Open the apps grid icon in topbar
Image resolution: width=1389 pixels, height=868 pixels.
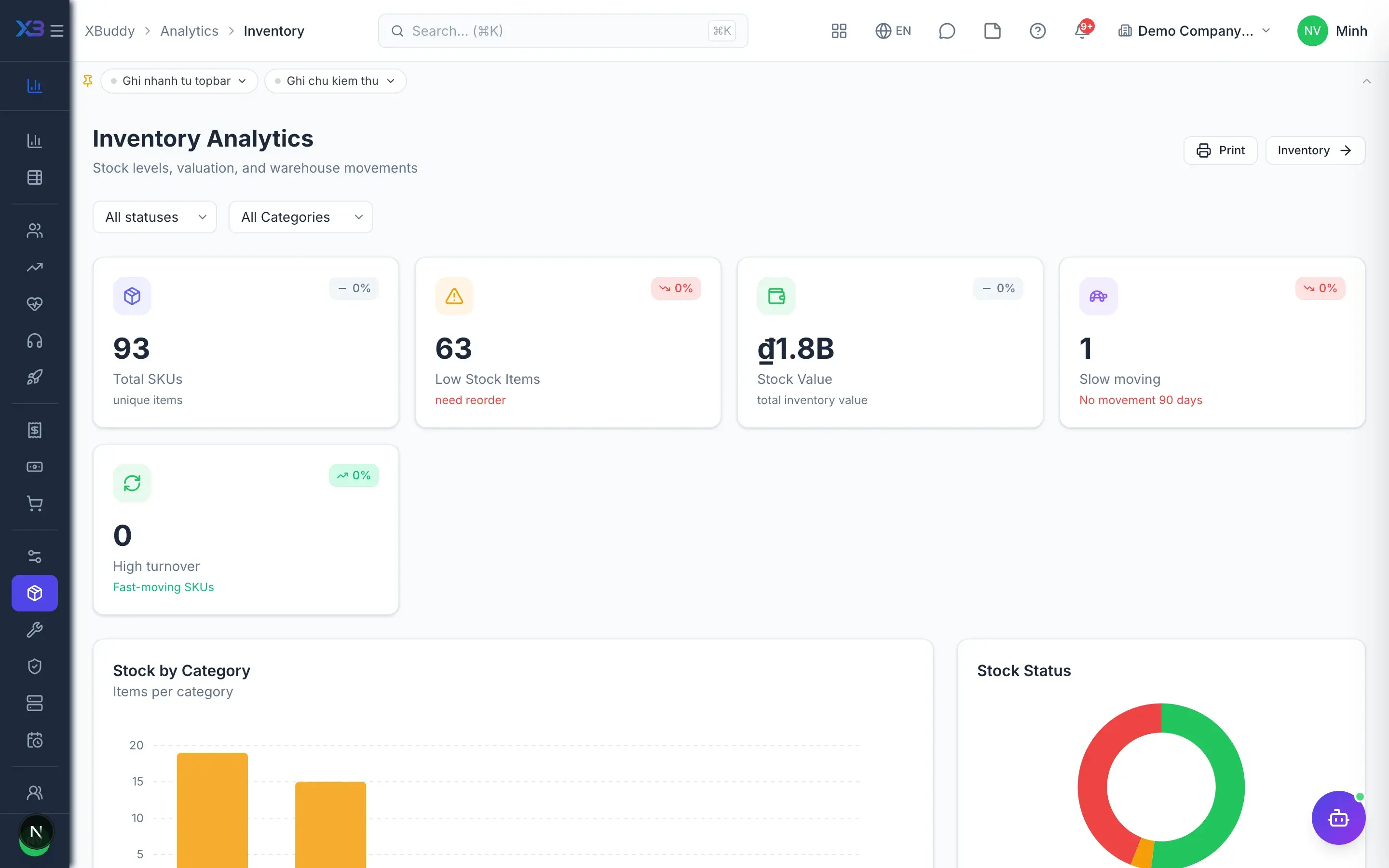[839, 30]
